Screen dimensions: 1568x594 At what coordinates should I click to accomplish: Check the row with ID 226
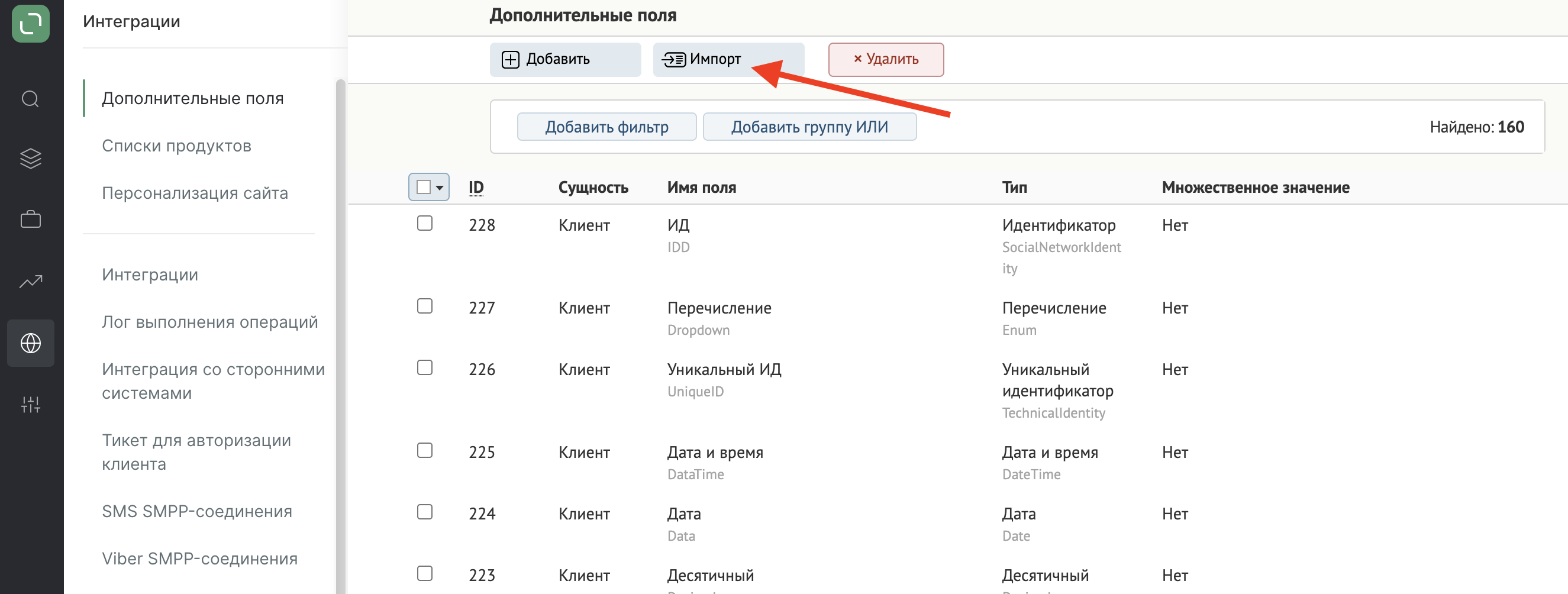(x=424, y=367)
